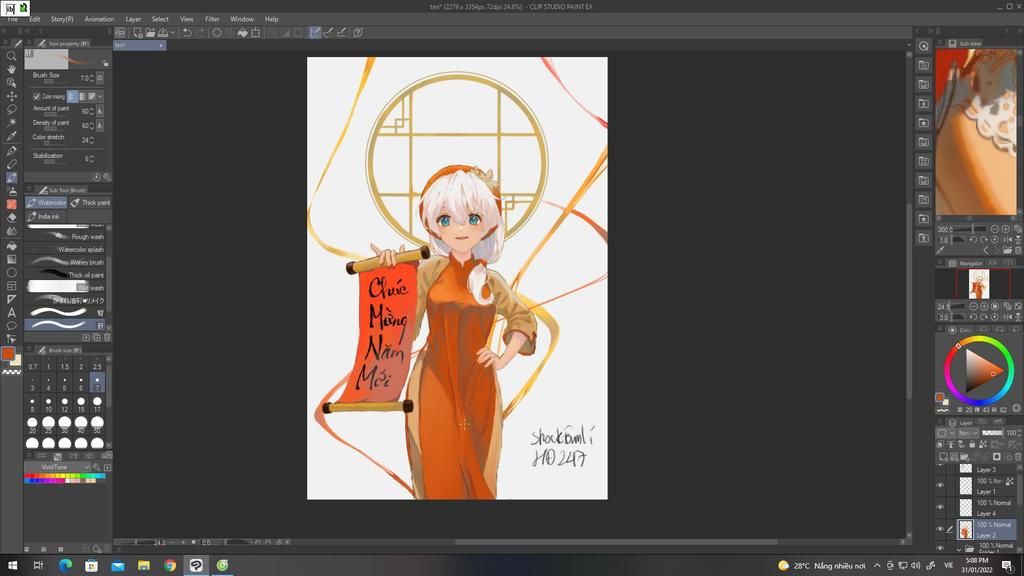Select the Brush tool in toolbox

[x=11, y=178]
